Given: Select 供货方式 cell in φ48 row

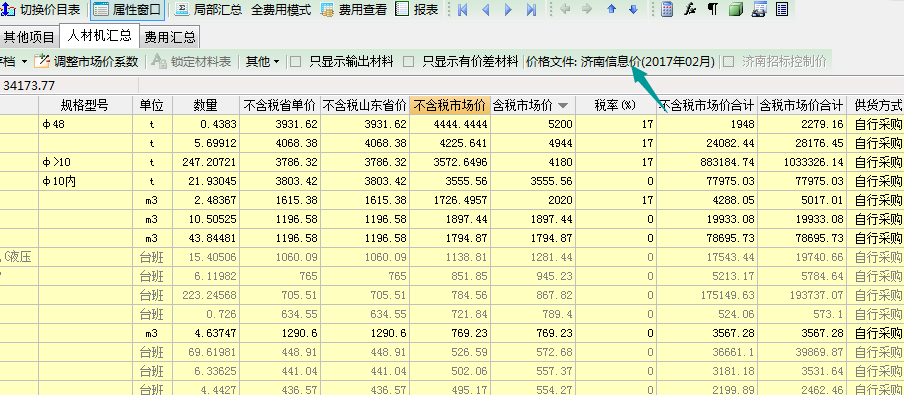Looking at the screenshot, I should tap(876, 124).
